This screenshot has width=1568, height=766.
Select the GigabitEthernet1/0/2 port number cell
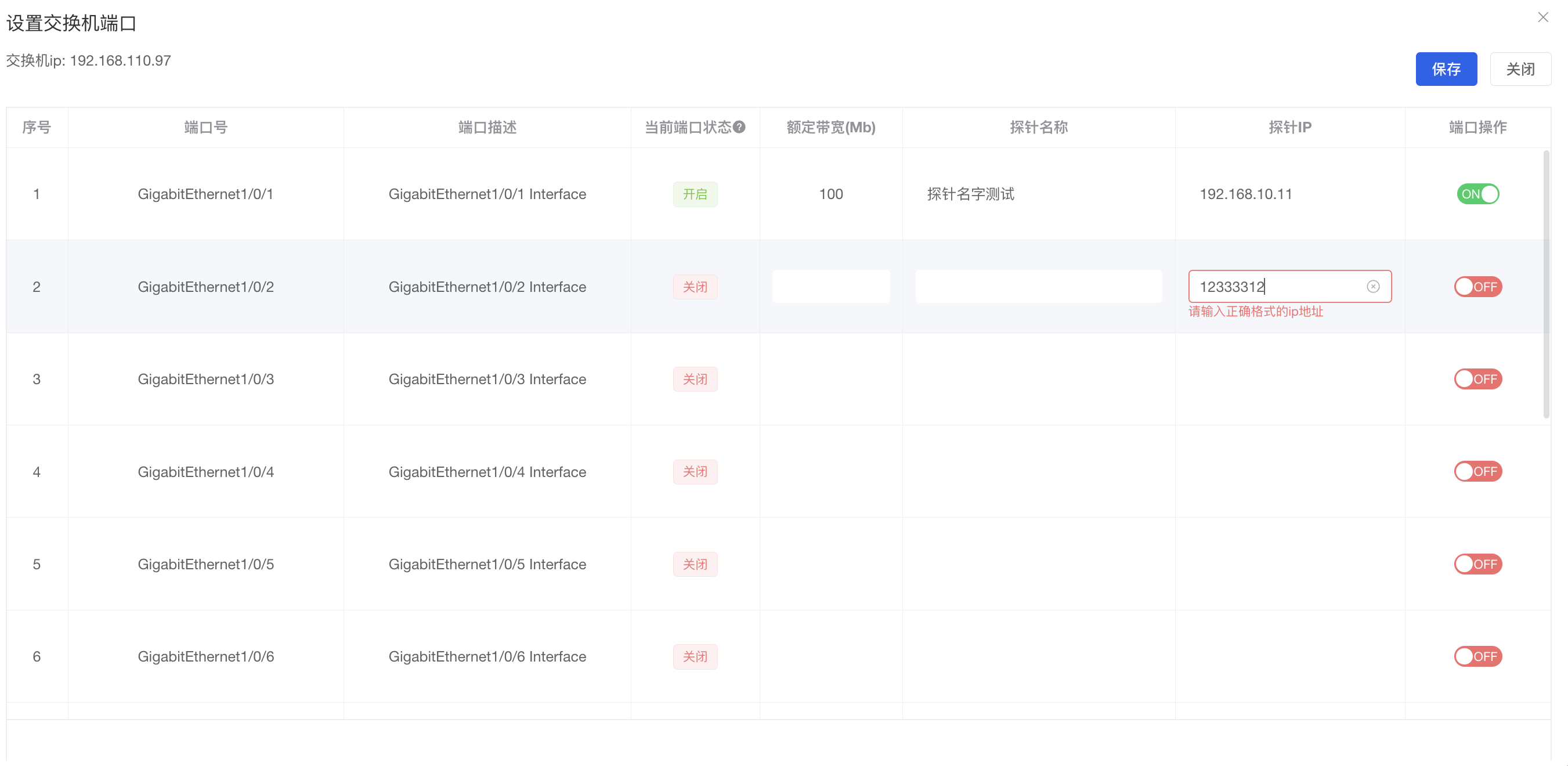pos(206,287)
